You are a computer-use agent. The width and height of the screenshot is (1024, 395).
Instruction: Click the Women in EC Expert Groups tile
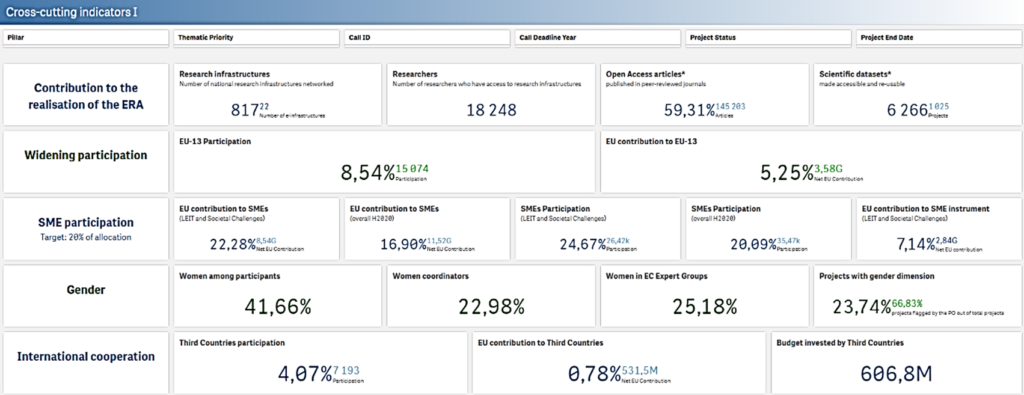click(705, 296)
